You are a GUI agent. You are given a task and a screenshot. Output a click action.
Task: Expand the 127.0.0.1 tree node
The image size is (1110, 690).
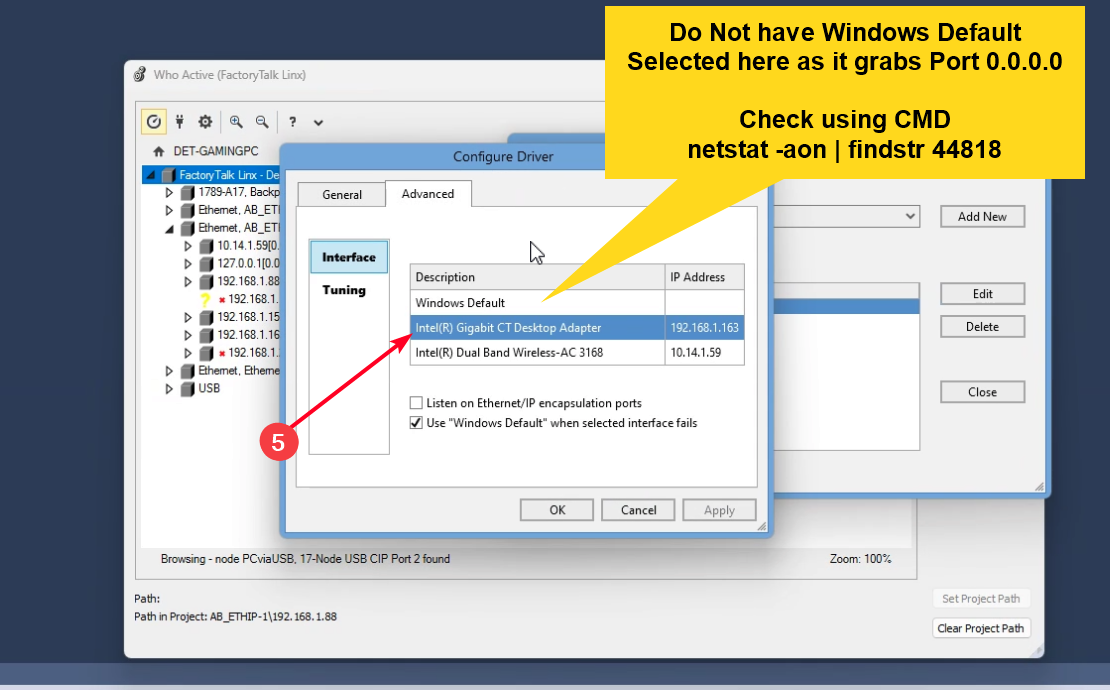click(x=188, y=263)
